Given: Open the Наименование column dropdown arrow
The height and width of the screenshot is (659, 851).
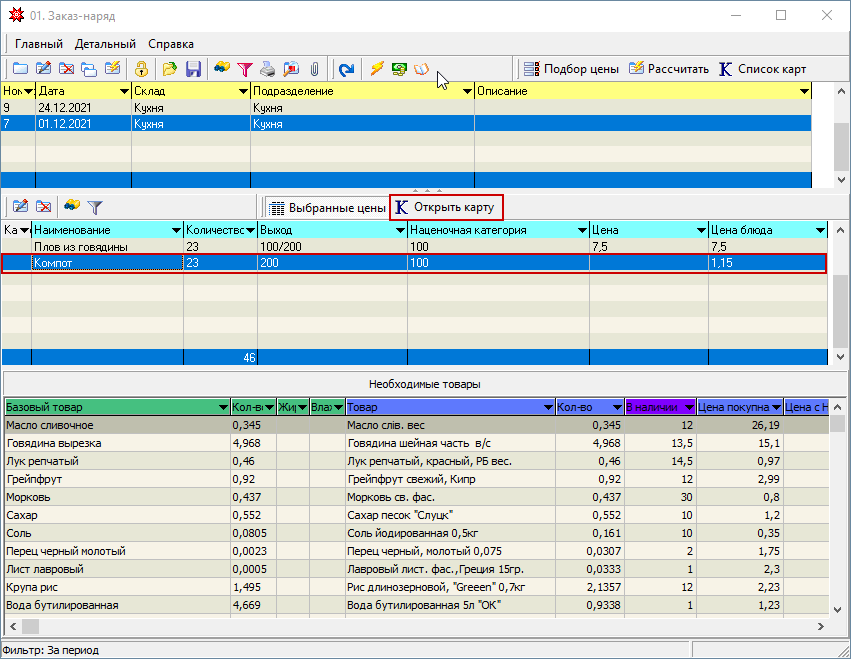Looking at the screenshot, I should tap(175, 230).
